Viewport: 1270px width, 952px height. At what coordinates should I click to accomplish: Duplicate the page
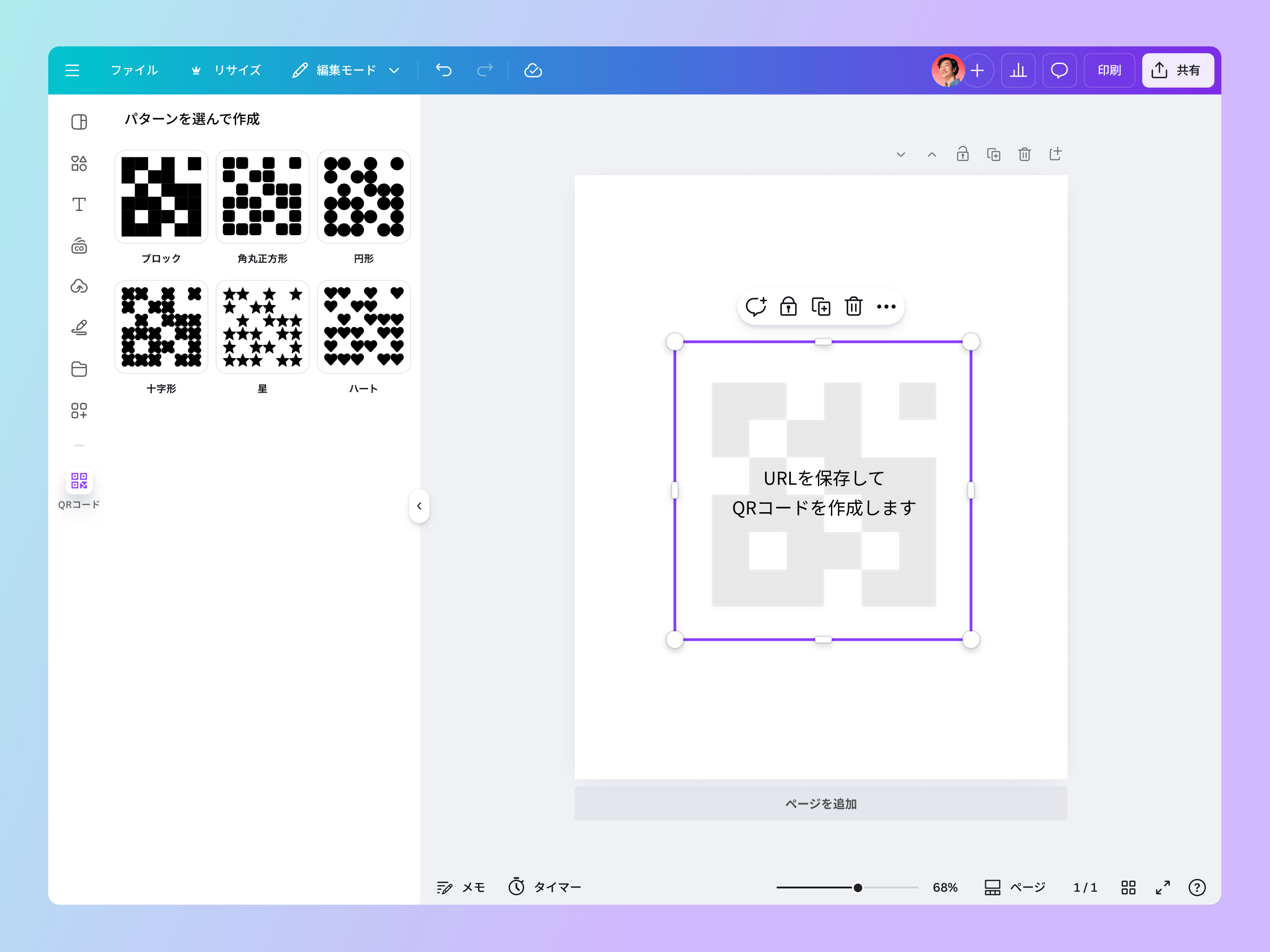coord(994,154)
